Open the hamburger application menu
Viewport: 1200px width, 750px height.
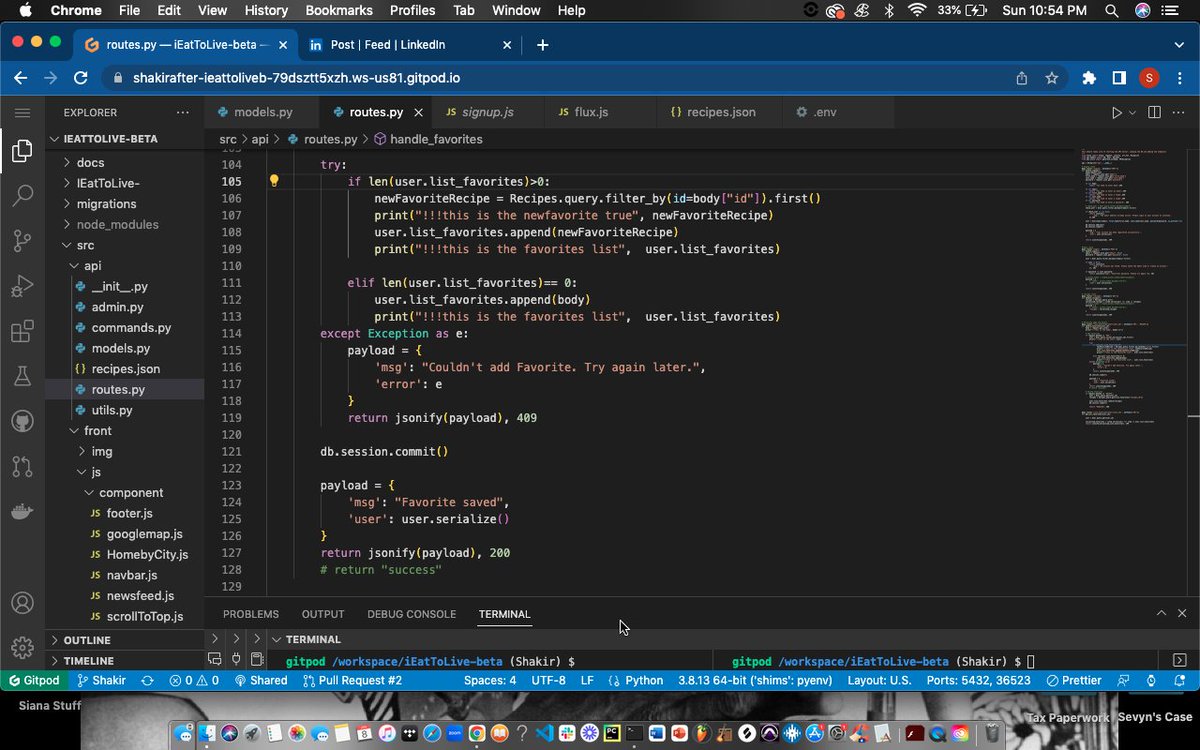click(x=22, y=113)
